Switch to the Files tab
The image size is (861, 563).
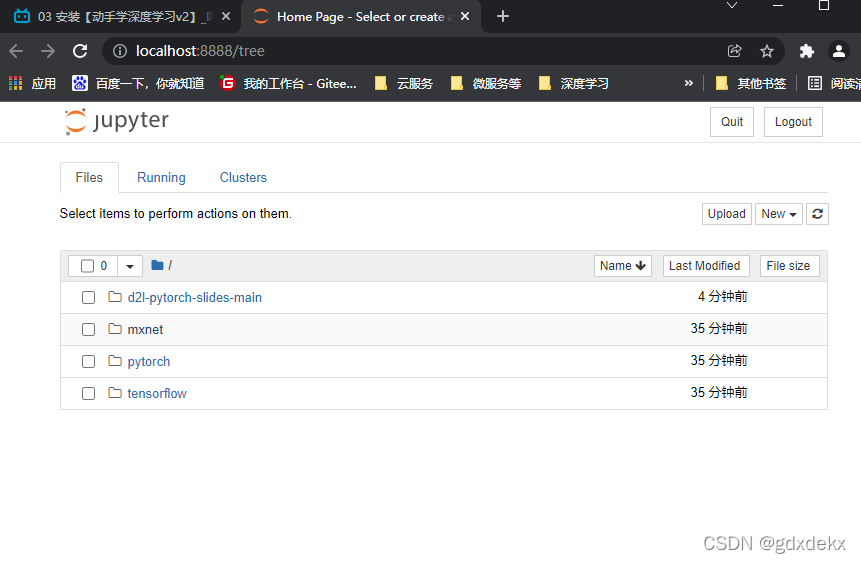pyautogui.click(x=89, y=177)
